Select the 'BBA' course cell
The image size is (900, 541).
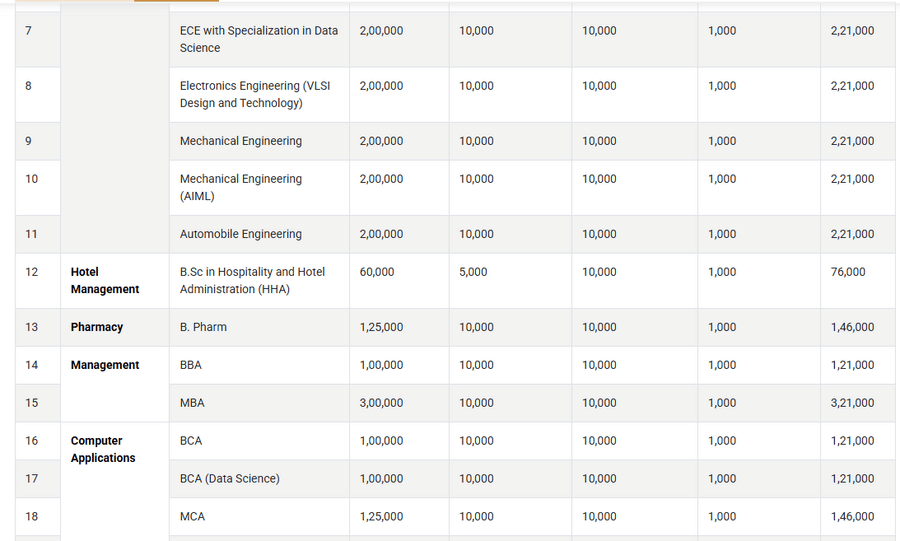(259, 365)
